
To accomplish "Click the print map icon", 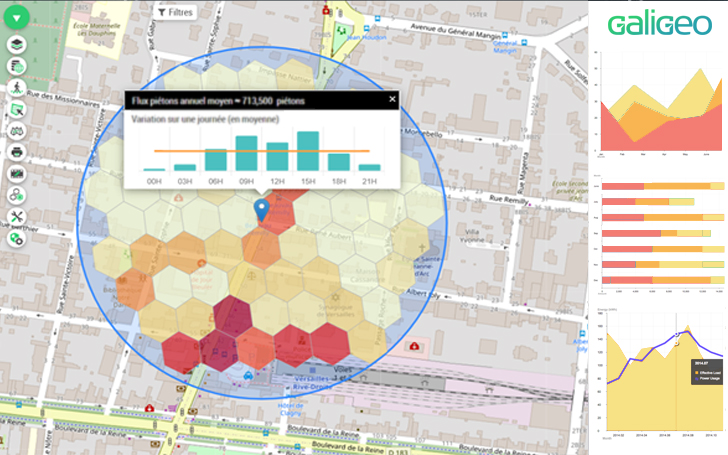I will (17, 152).
